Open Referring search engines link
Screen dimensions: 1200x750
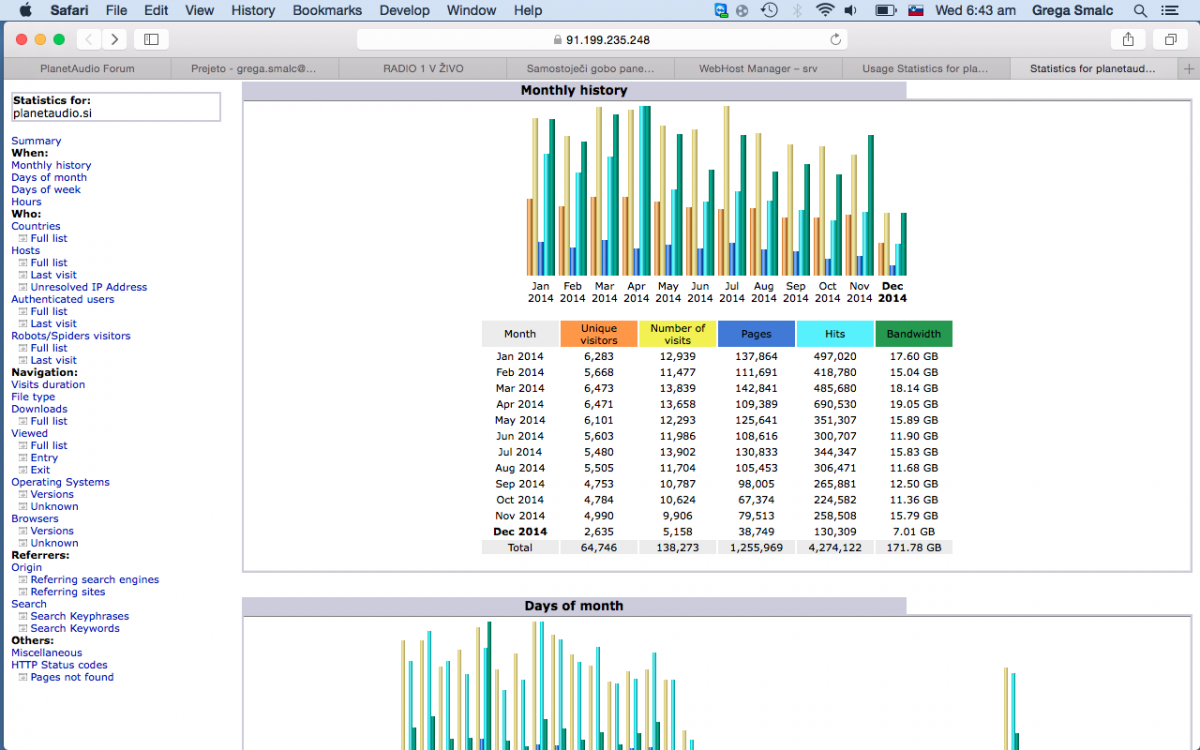(94, 580)
